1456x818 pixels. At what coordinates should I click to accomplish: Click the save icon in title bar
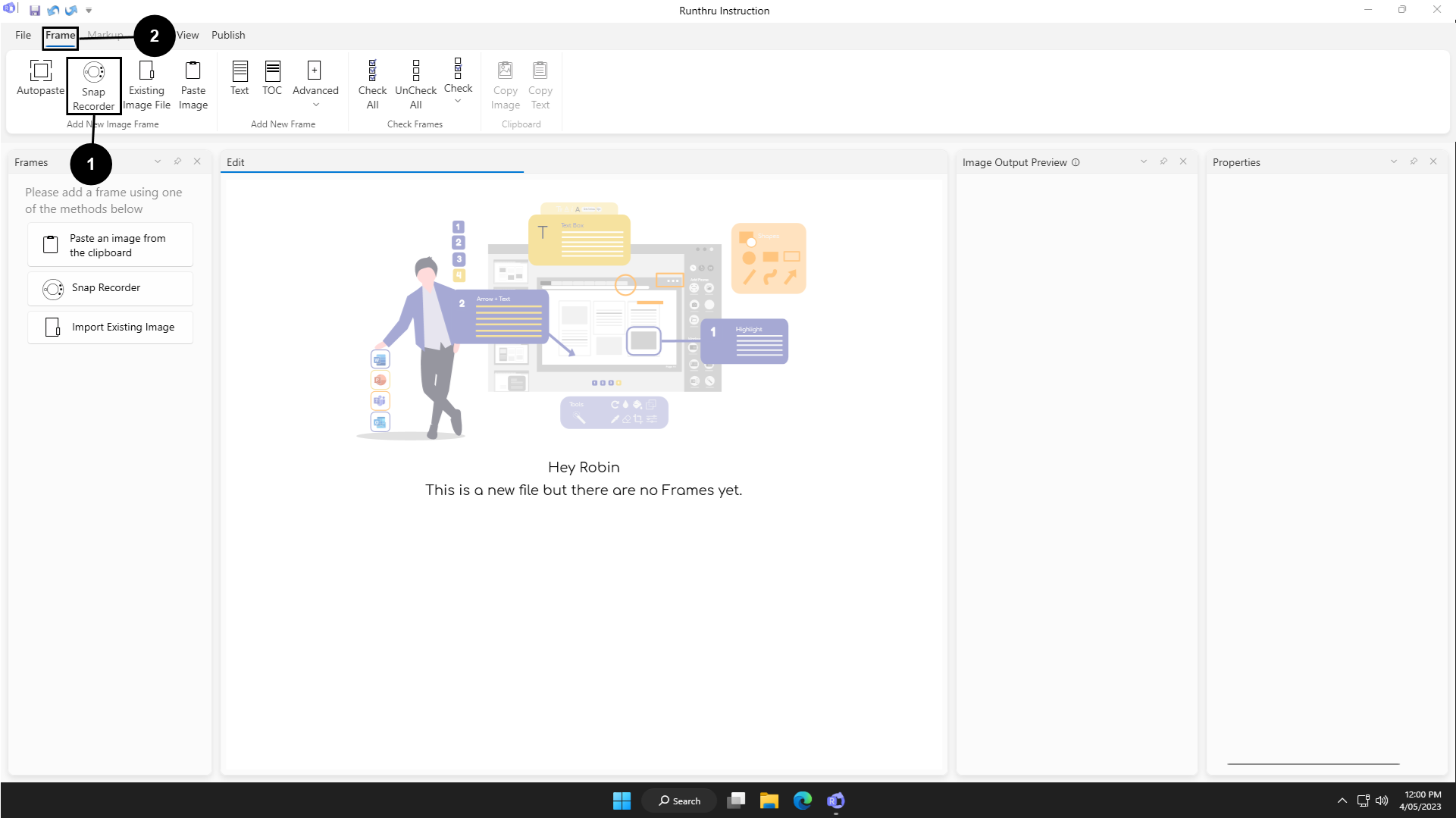(35, 11)
